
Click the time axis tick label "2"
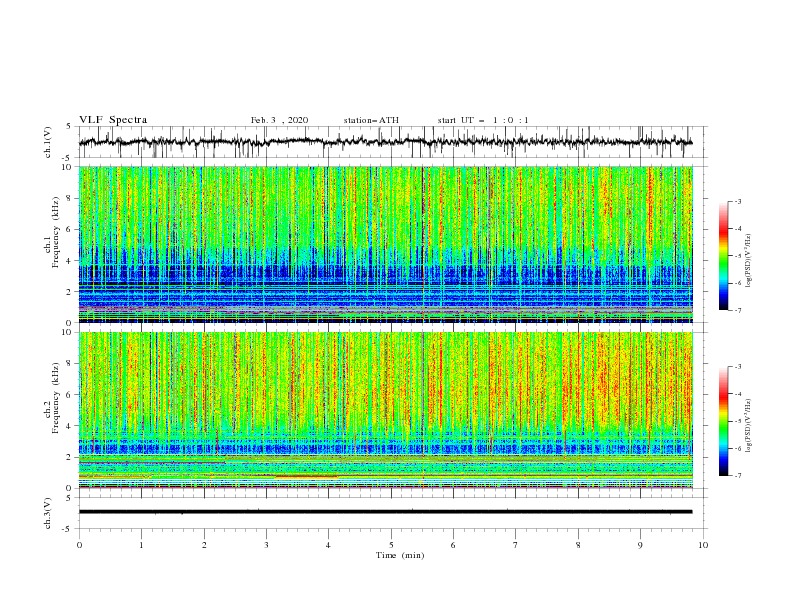pos(204,545)
